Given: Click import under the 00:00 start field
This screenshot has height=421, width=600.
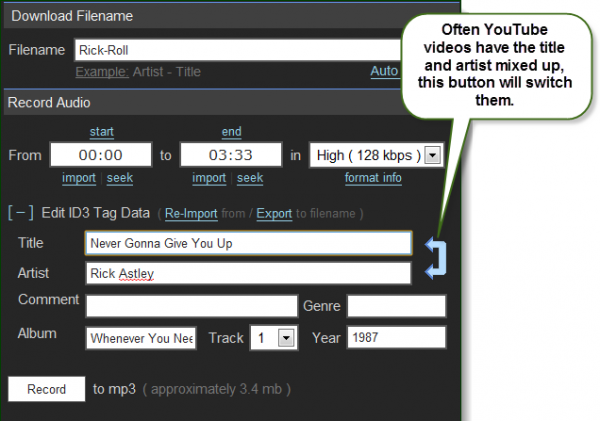Looking at the screenshot, I should click(79, 178).
